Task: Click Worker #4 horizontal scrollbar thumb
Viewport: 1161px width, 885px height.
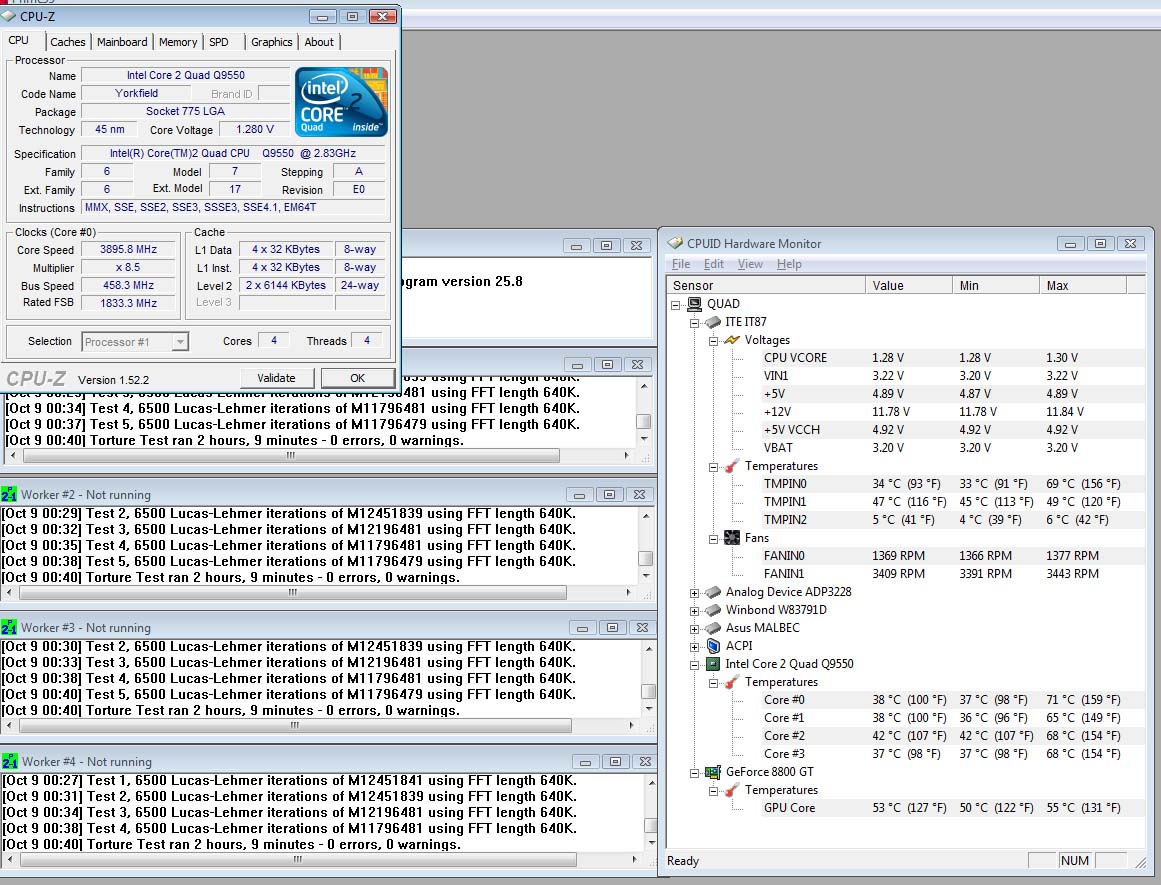Action: [298, 860]
